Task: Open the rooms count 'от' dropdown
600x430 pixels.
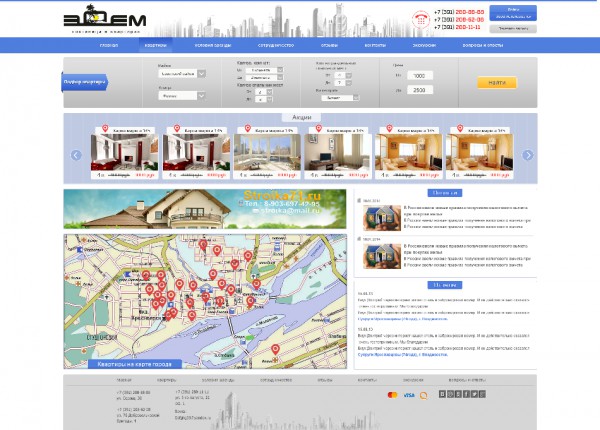Action: tap(264, 70)
